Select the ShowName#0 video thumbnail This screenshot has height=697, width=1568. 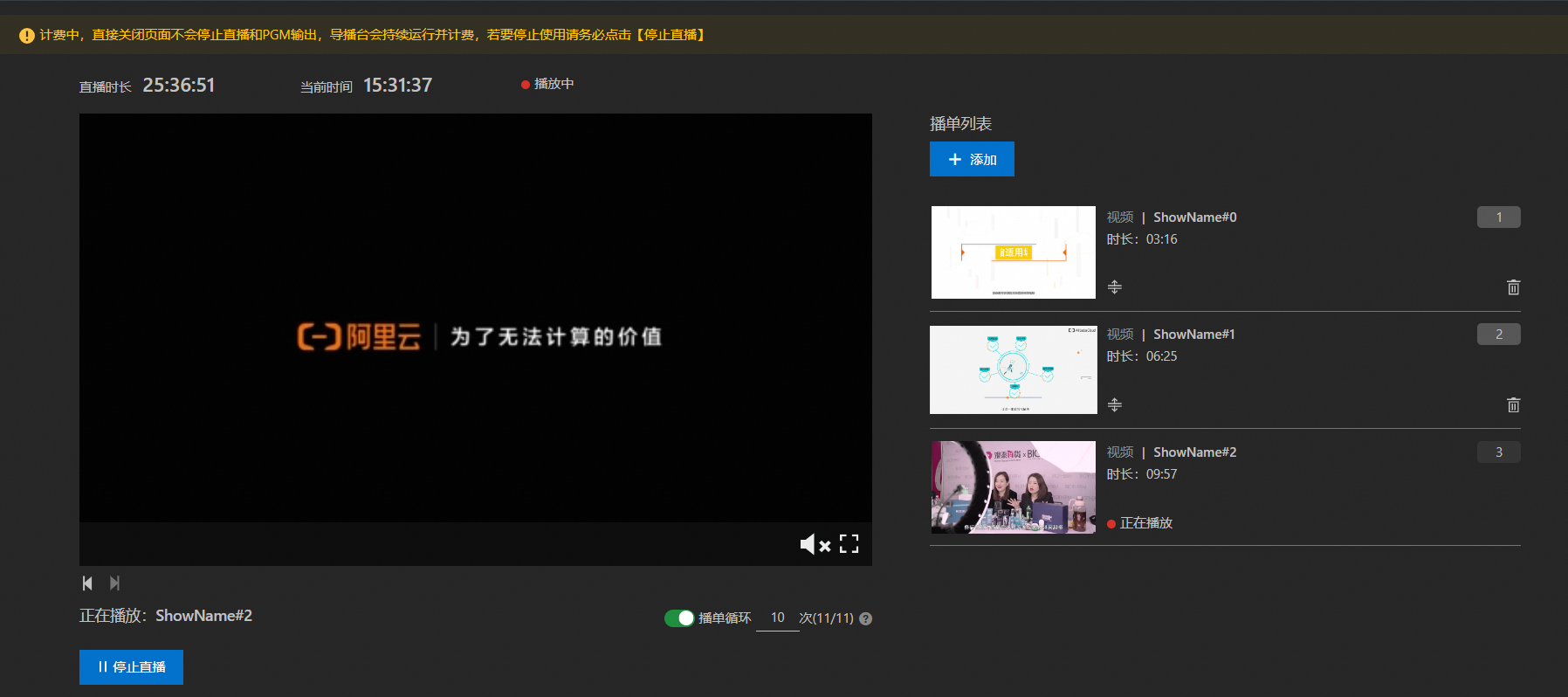(1013, 252)
